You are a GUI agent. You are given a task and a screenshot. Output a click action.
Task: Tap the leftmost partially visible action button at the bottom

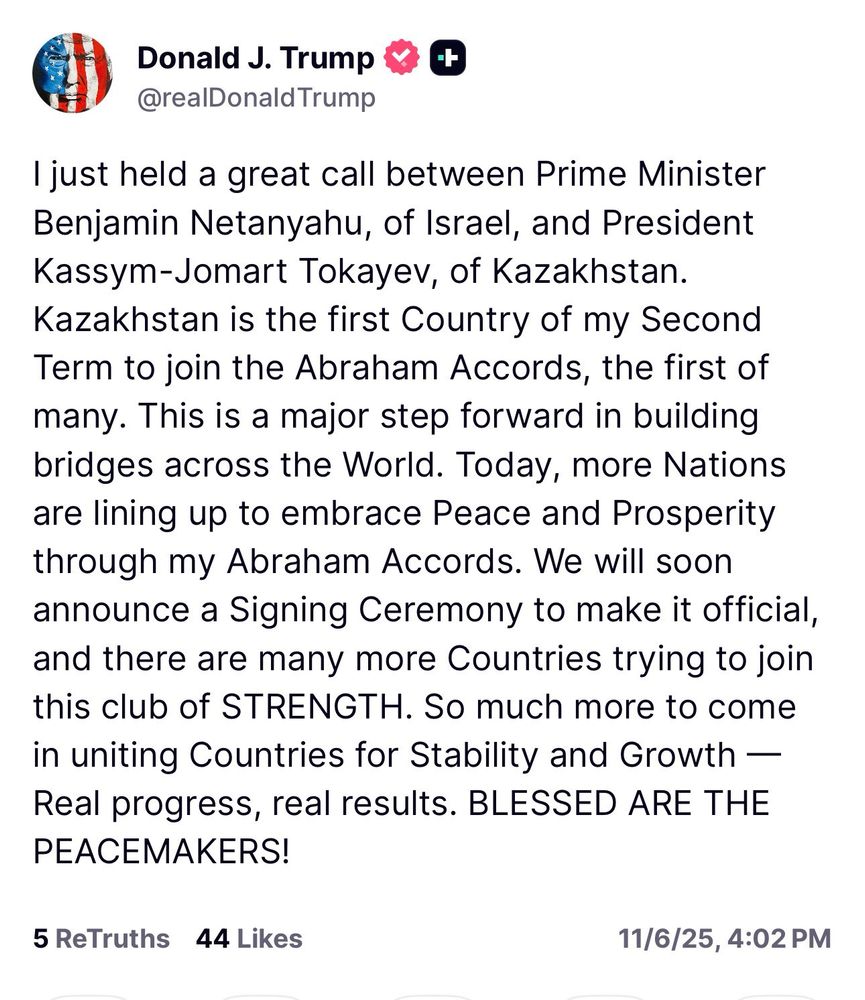coord(89,997)
